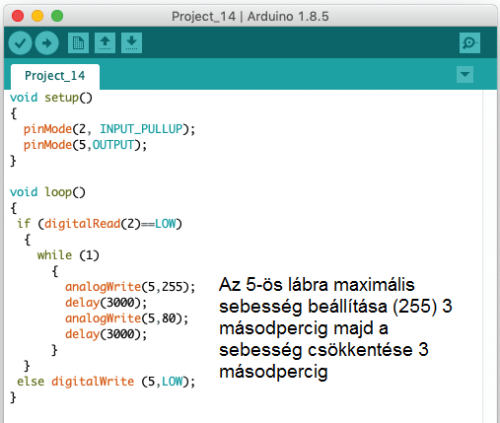Create a new sketch with page icon
The width and height of the screenshot is (500, 423).
(78, 43)
